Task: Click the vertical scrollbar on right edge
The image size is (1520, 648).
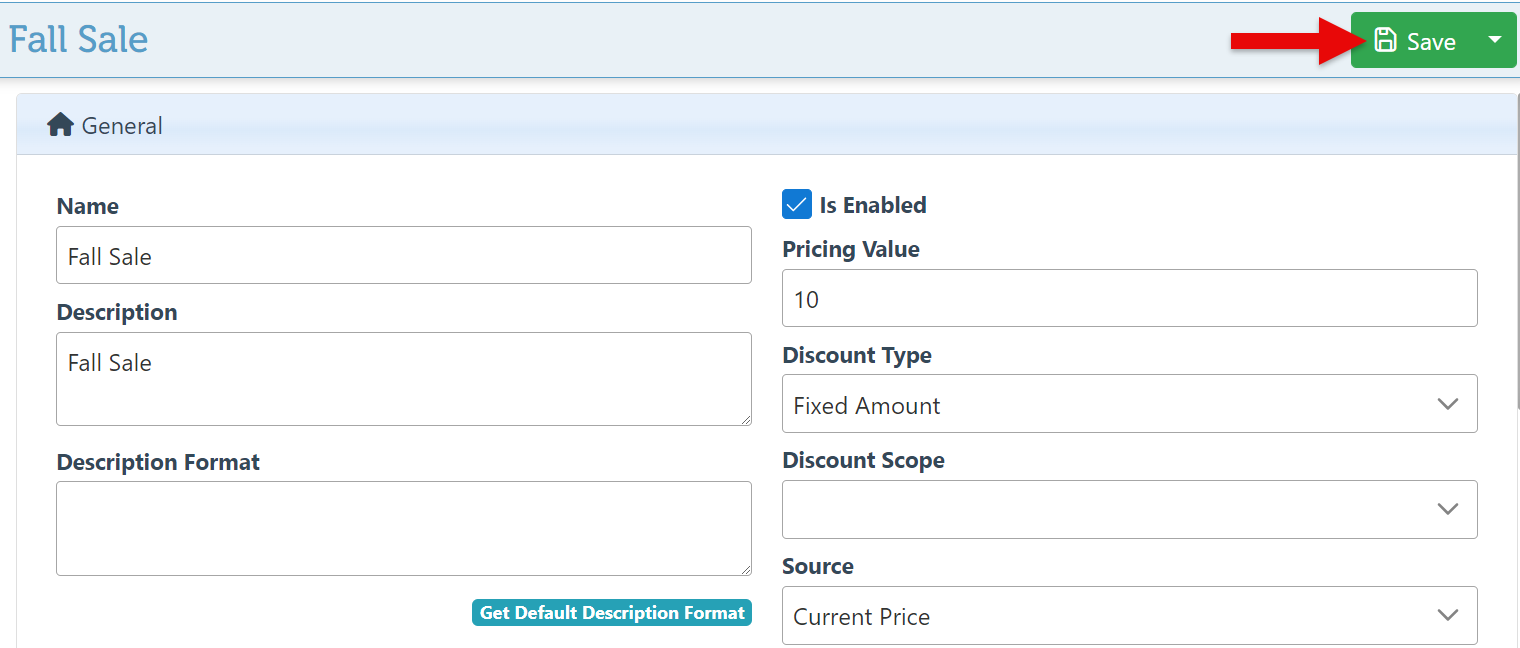Action: [x=1516, y=250]
